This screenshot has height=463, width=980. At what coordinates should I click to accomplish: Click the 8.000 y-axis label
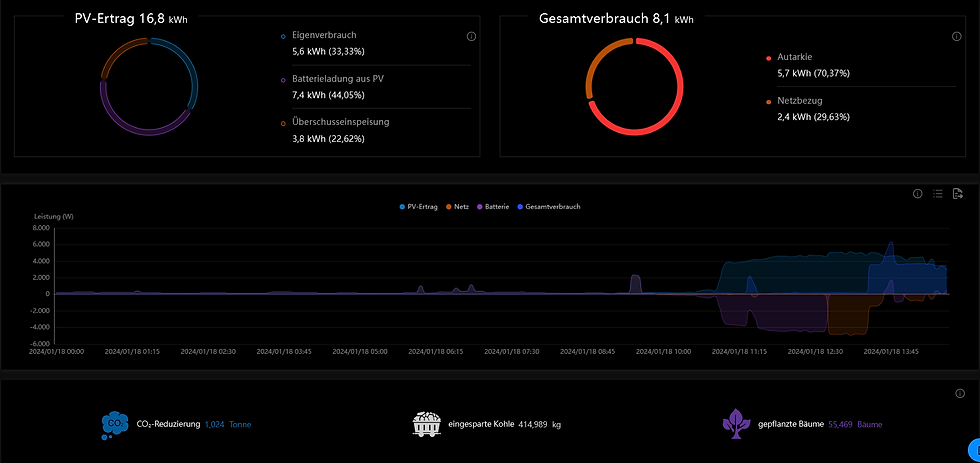click(x=41, y=229)
